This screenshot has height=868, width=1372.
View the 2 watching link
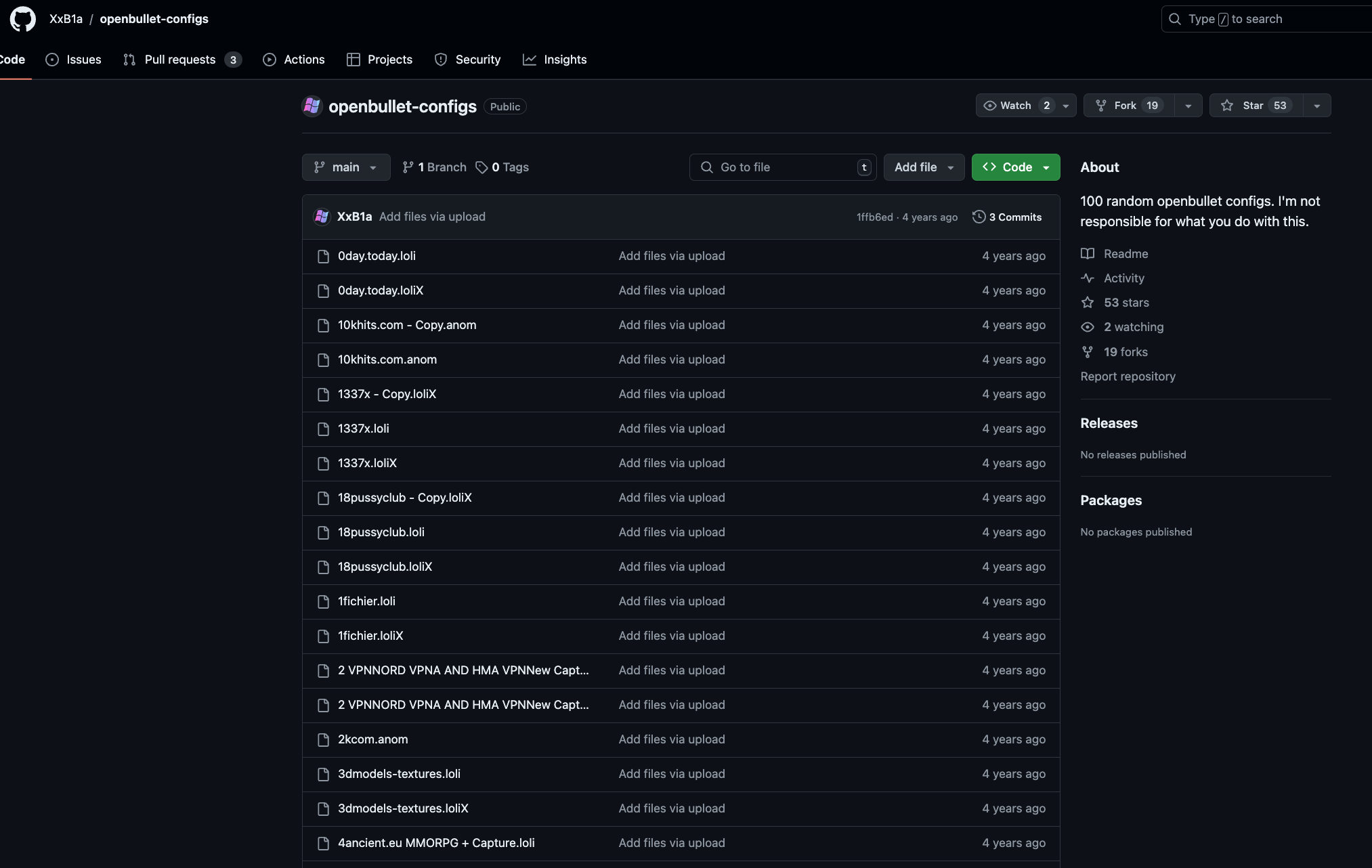(1134, 327)
